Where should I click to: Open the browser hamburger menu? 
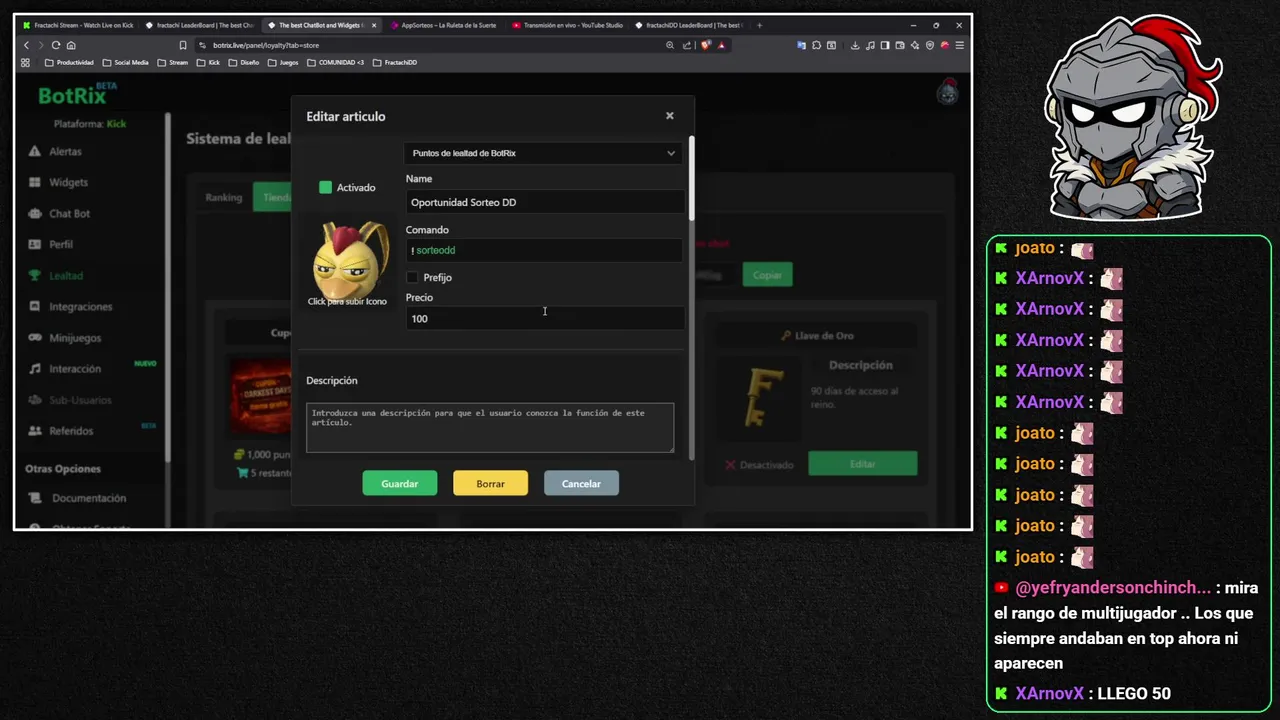pyautogui.click(x=960, y=45)
